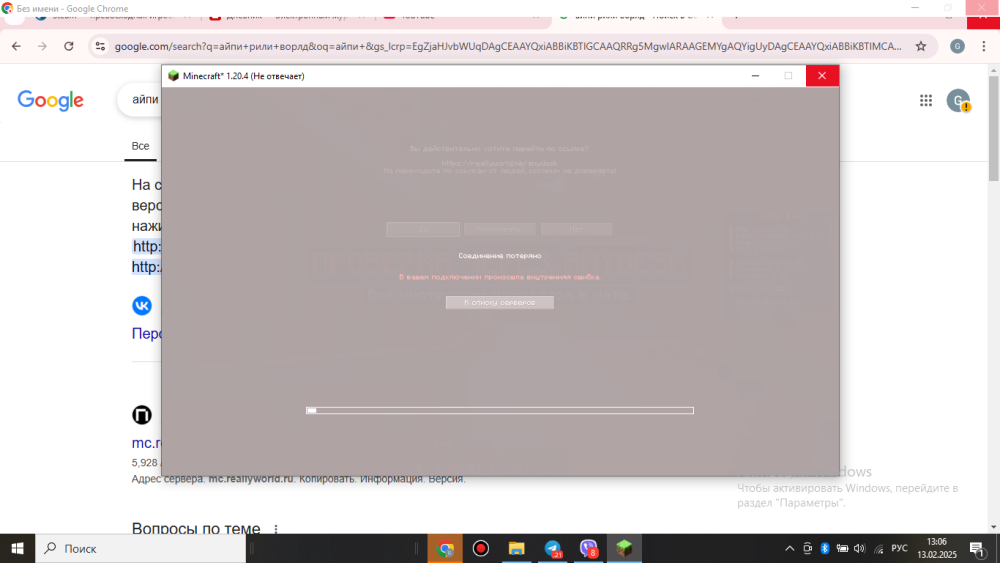
Task: Click the Minecraft loading progress bar
Action: point(499,411)
